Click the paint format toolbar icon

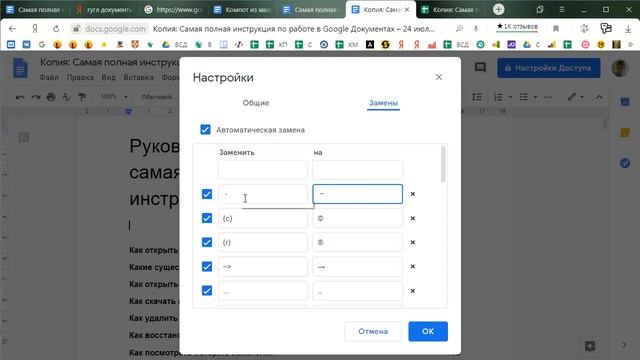point(82,97)
